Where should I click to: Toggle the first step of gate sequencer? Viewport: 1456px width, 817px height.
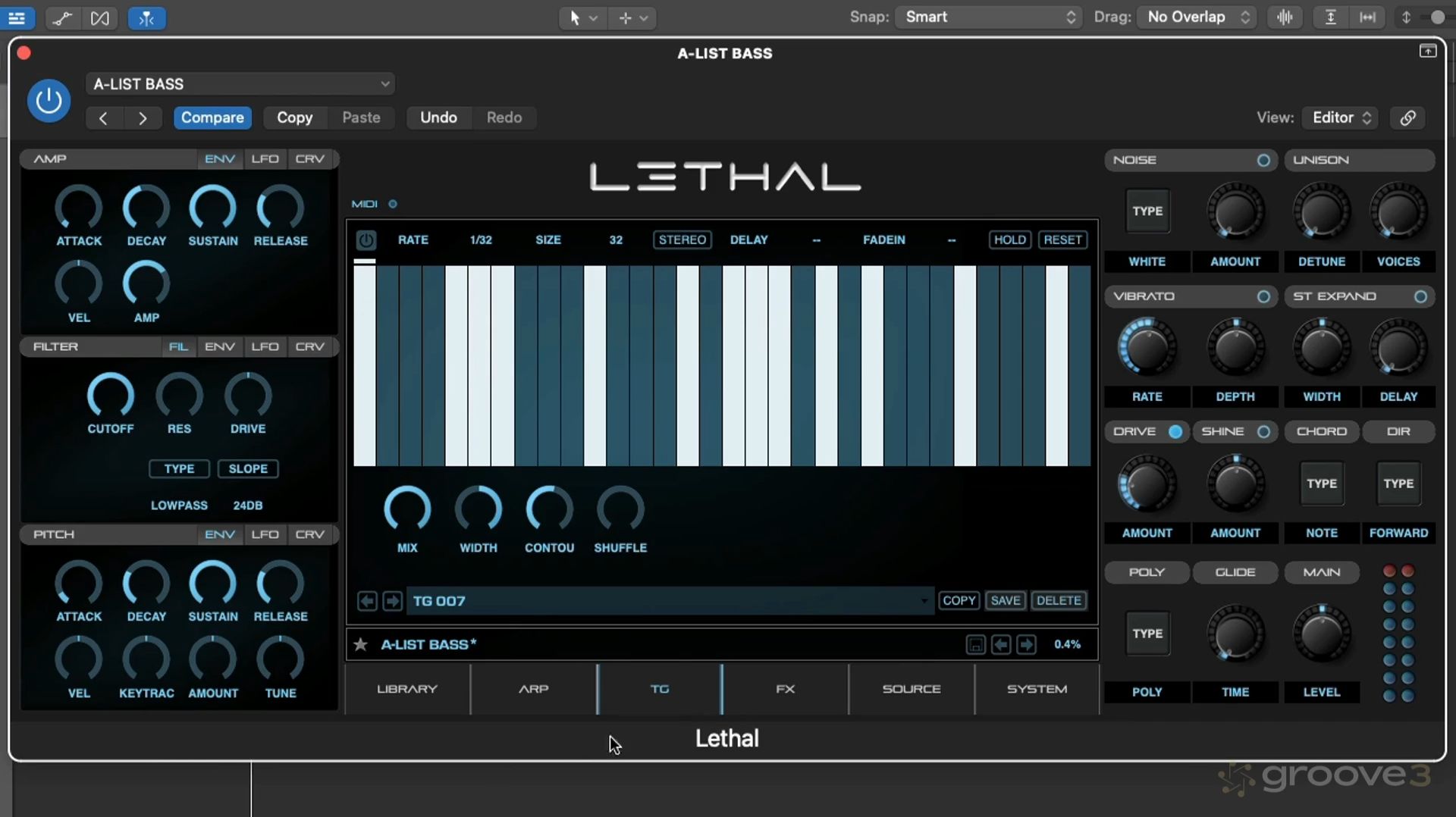click(365, 365)
